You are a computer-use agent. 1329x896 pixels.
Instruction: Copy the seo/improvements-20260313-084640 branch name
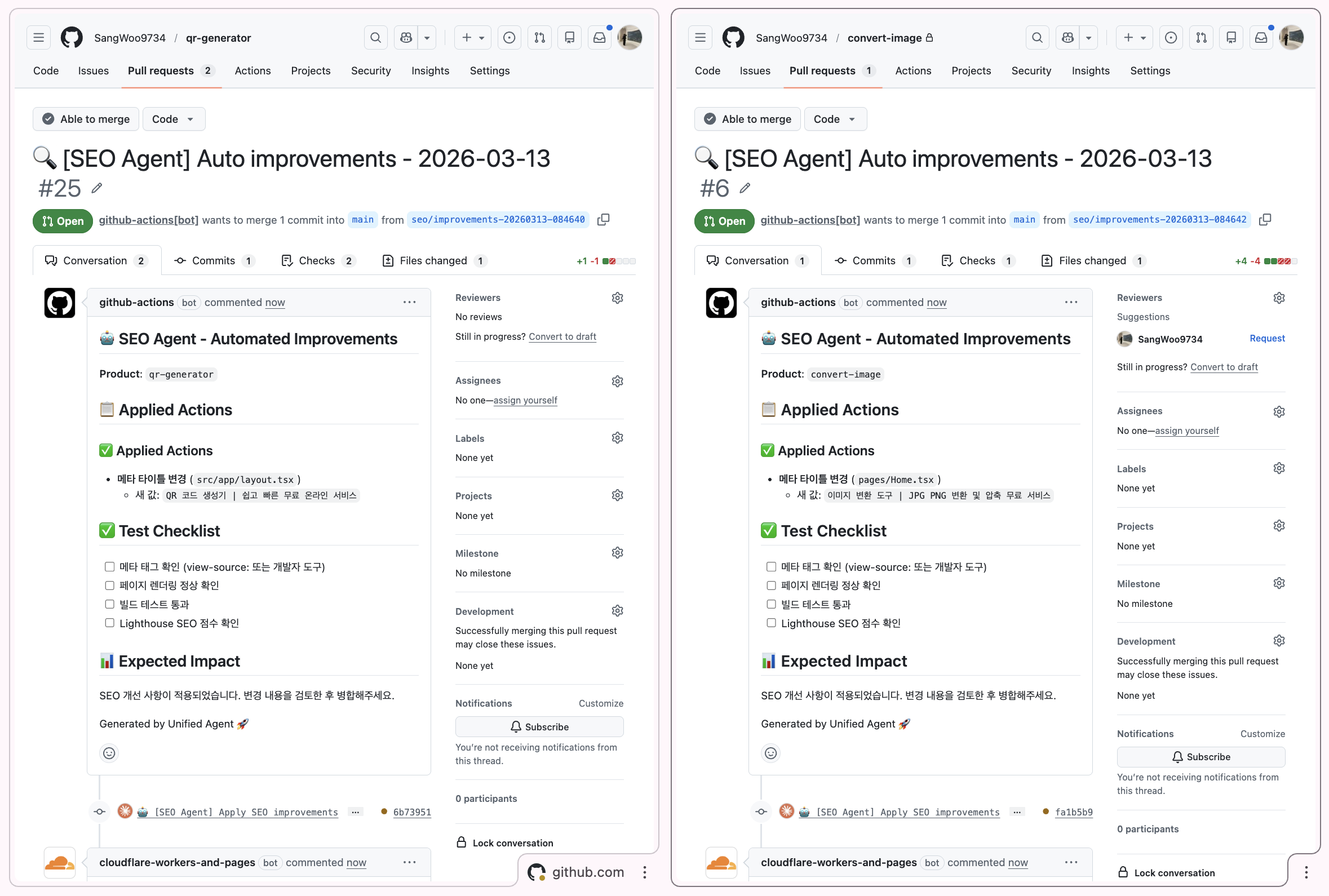click(604, 220)
